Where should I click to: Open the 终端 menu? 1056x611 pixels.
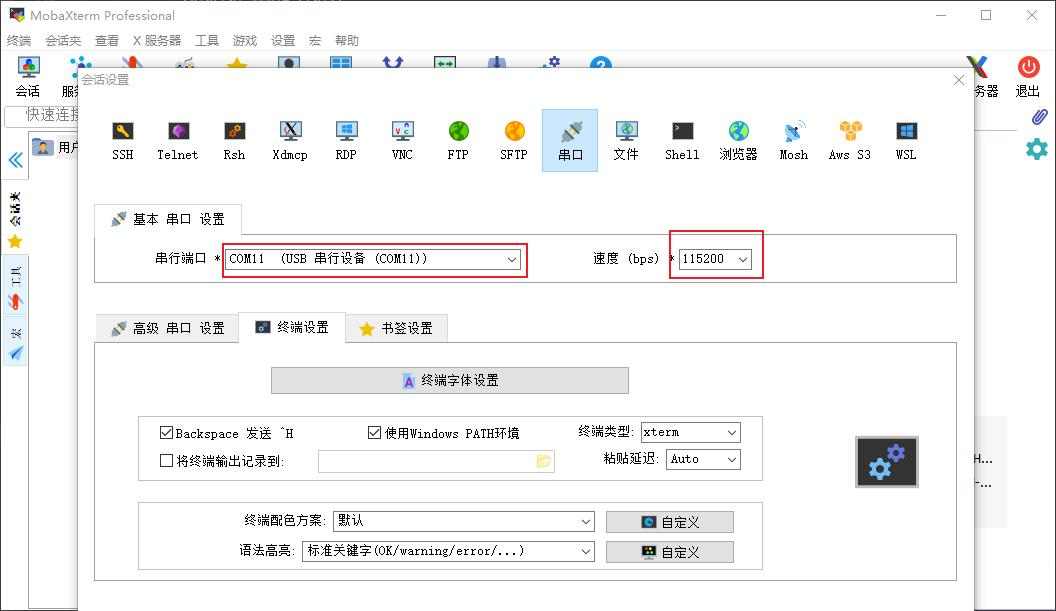point(19,40)
